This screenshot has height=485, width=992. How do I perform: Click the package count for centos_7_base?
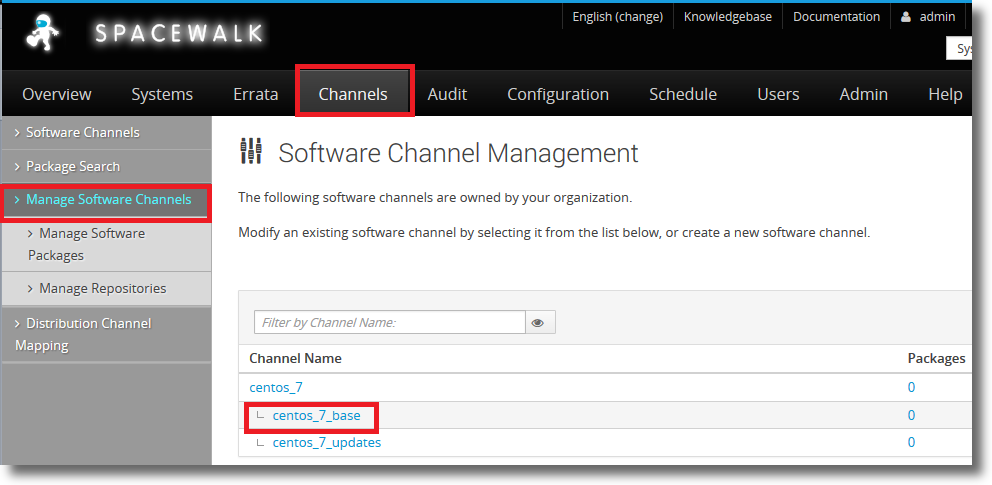(911, 415)
